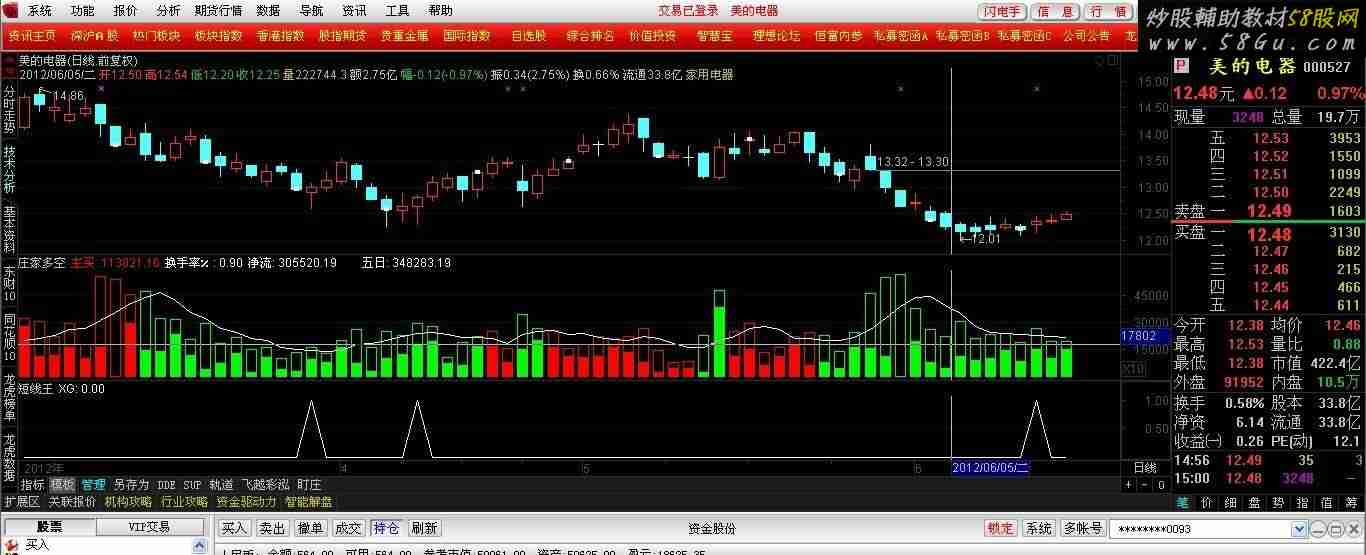The height and width of the screenshot is (555, 1366).
Task: Click the 卖出 button in trading bar
Action: (x=272, y=528)
